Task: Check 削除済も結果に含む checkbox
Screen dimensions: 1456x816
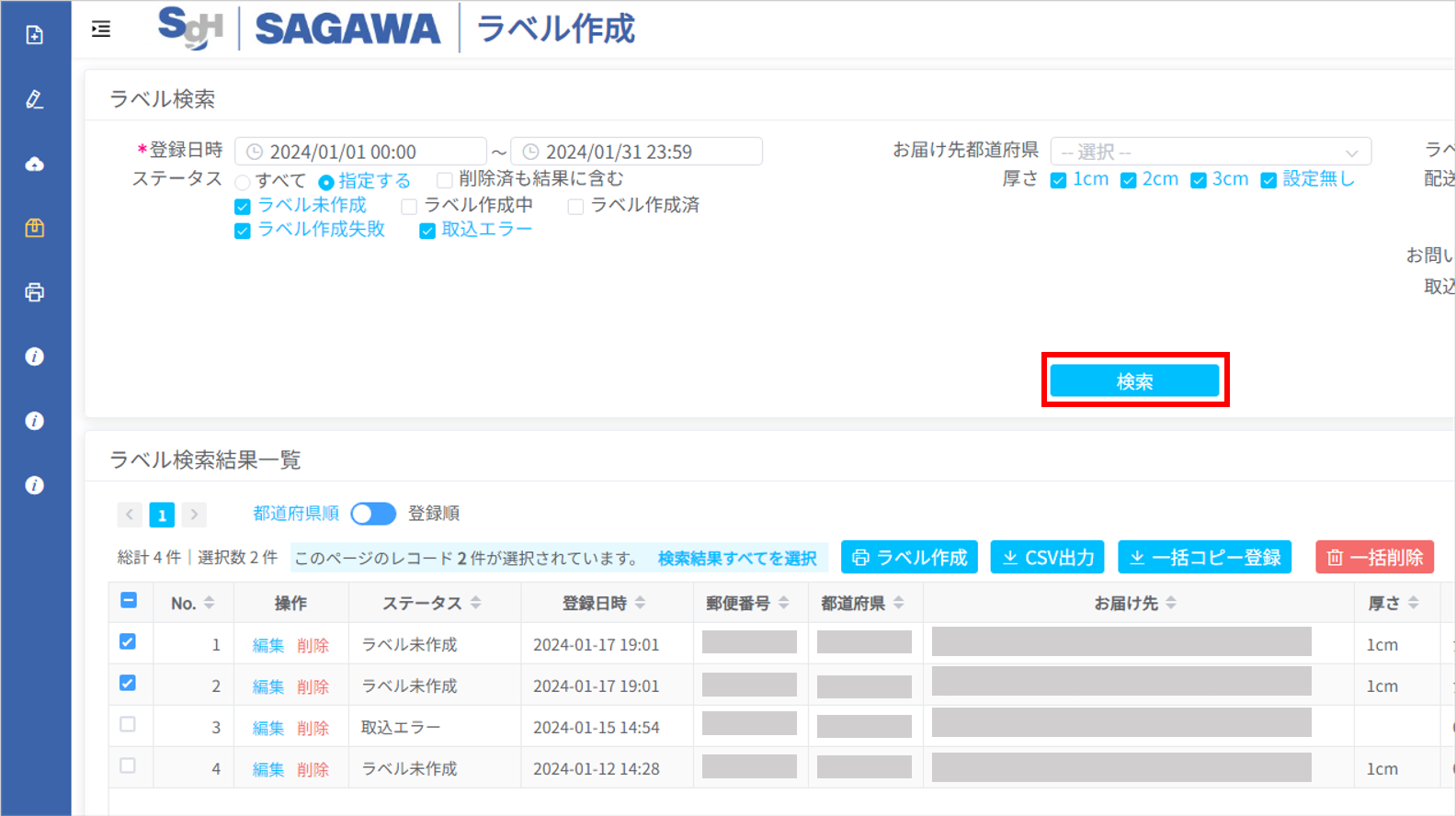Action: pos(445,180)
